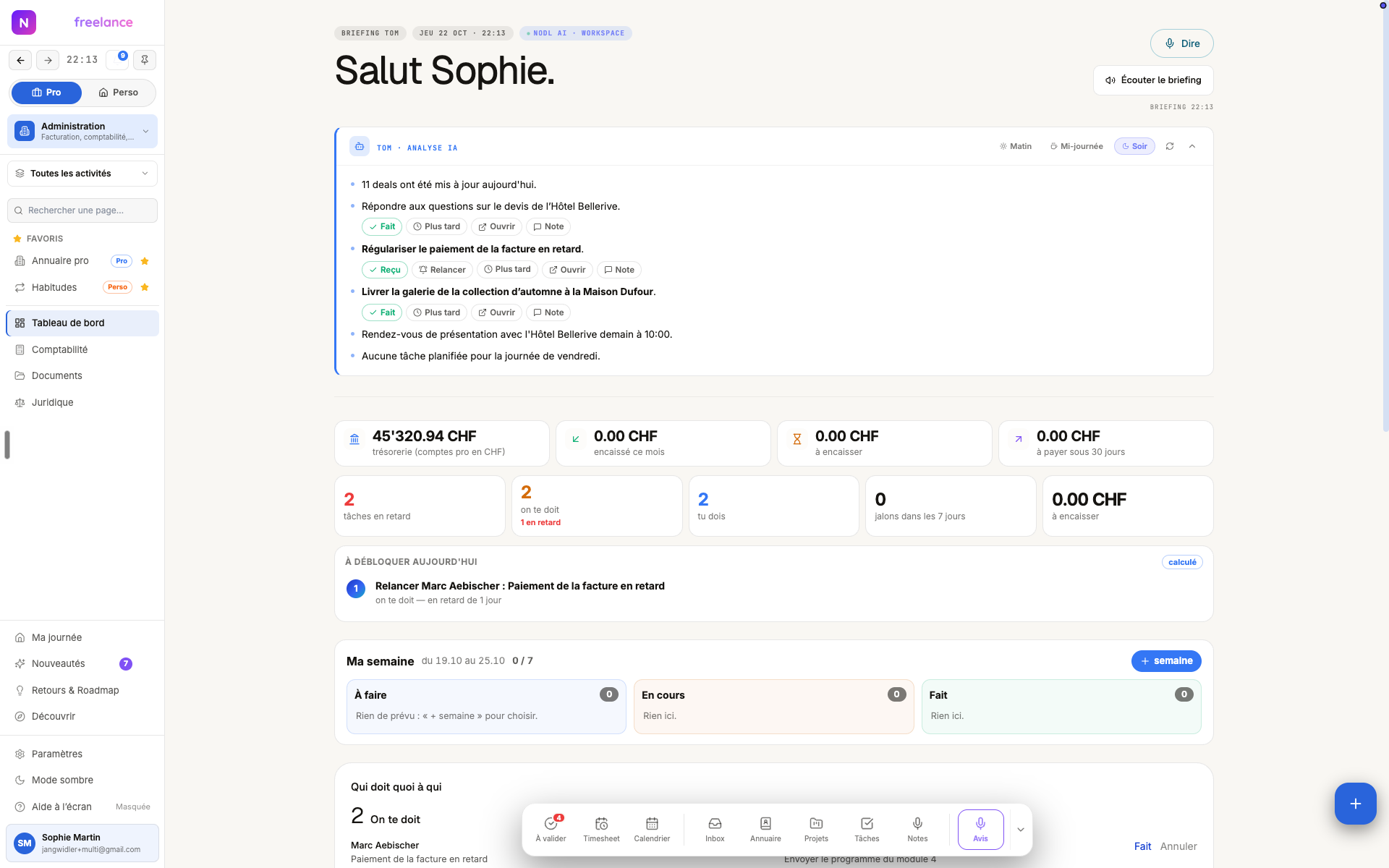Expand the Administration workspace dropdown
Image resolution: width=1389 pixels, height=868 pixels.
[82, 132]
